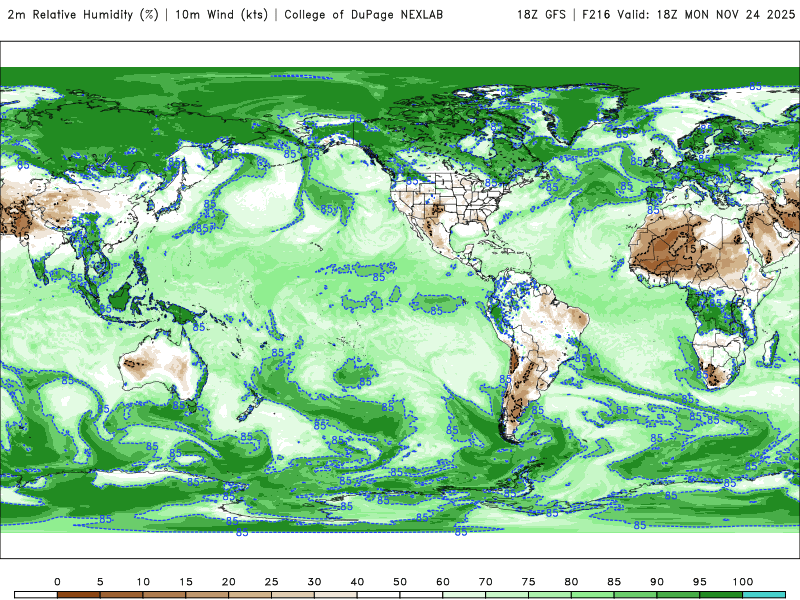Viewport: 800px width, 600px height.
Task: Pick the brown 5–10 legend swatch
Action: point(121,595)
